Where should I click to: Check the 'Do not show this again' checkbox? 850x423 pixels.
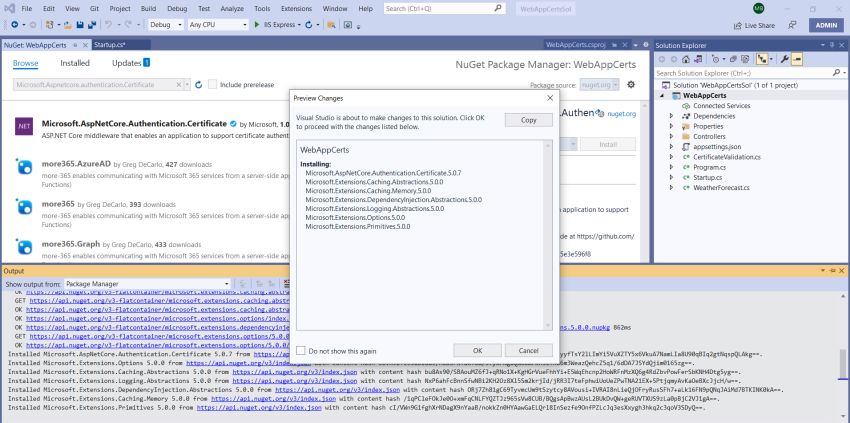[300, 351]
